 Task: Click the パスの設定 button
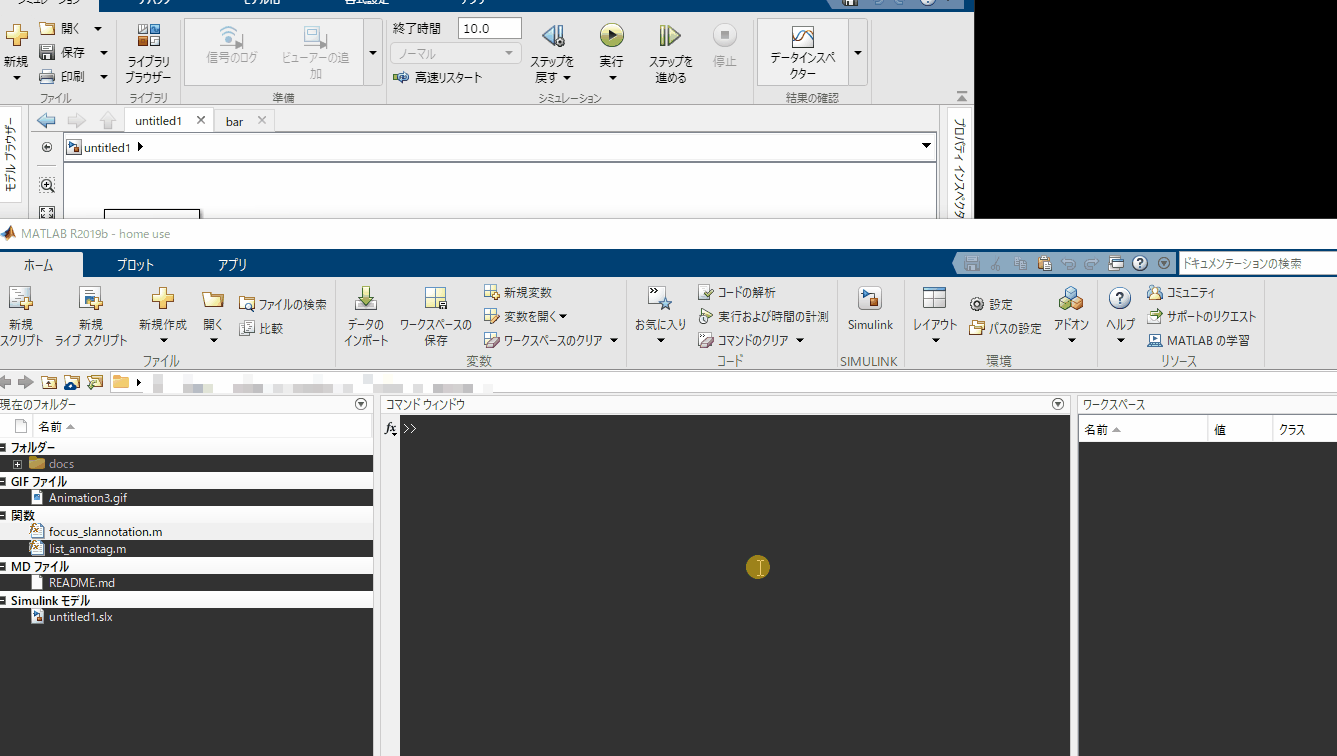1005,328
